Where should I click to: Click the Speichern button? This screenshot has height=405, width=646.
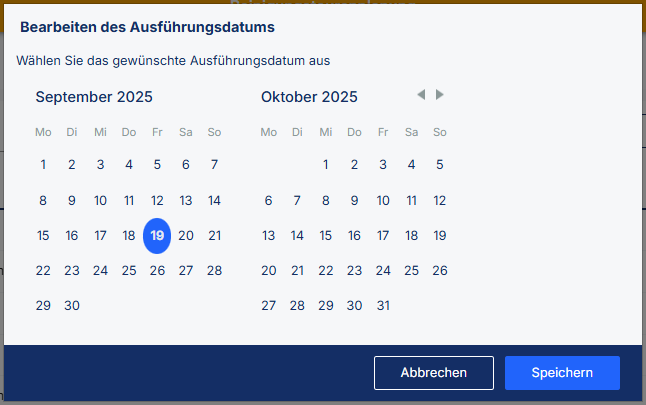[x=562, y=373]
